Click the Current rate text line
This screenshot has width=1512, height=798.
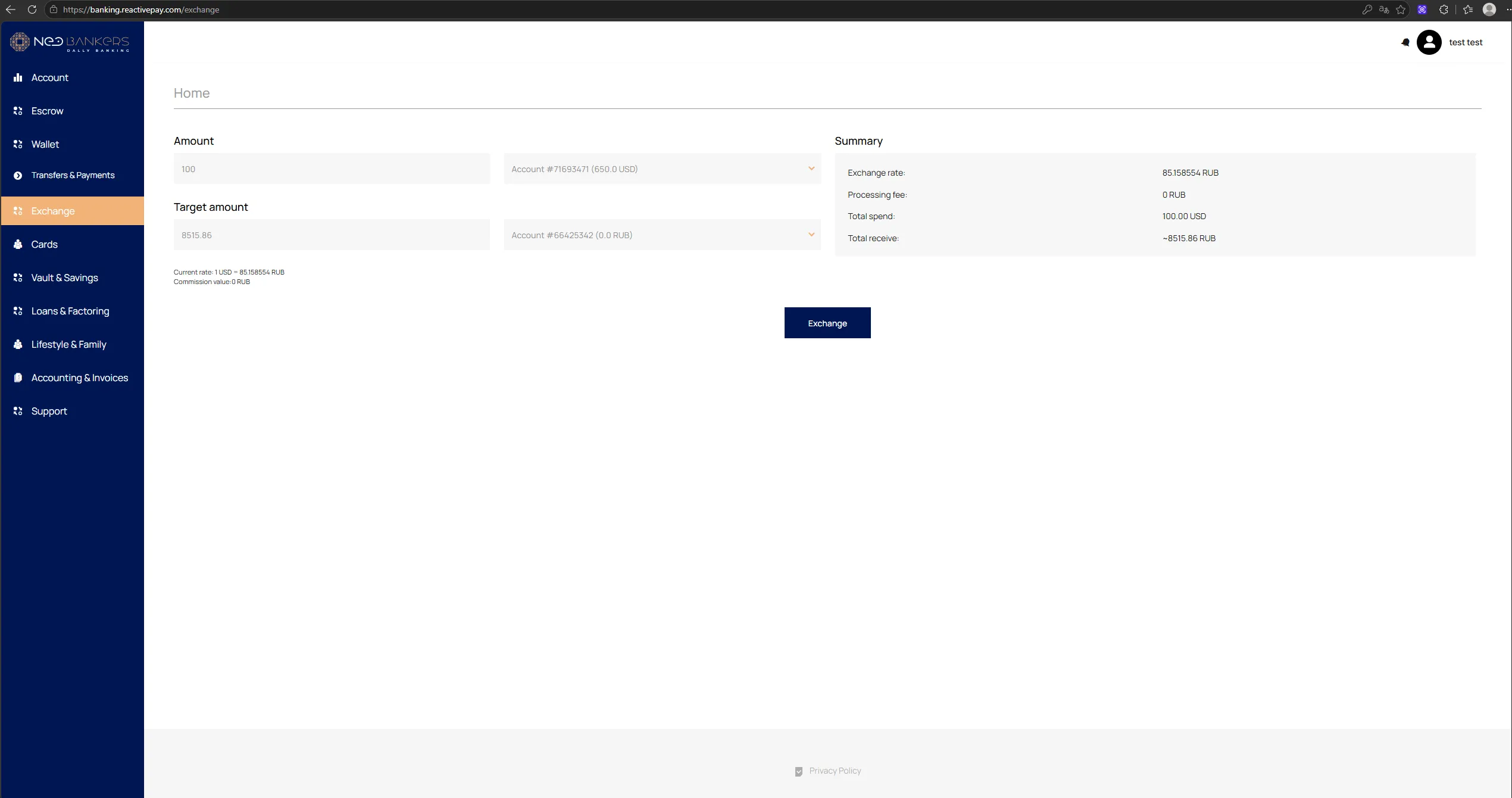229,272
